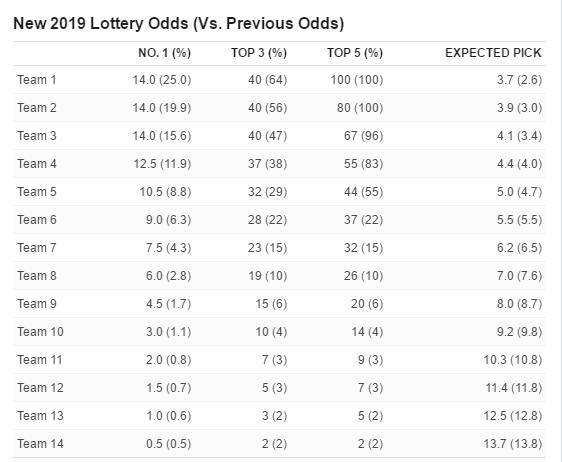Click the NO. 1 (%) column header
Screen dimensions: 562x462
pos(165,53)
